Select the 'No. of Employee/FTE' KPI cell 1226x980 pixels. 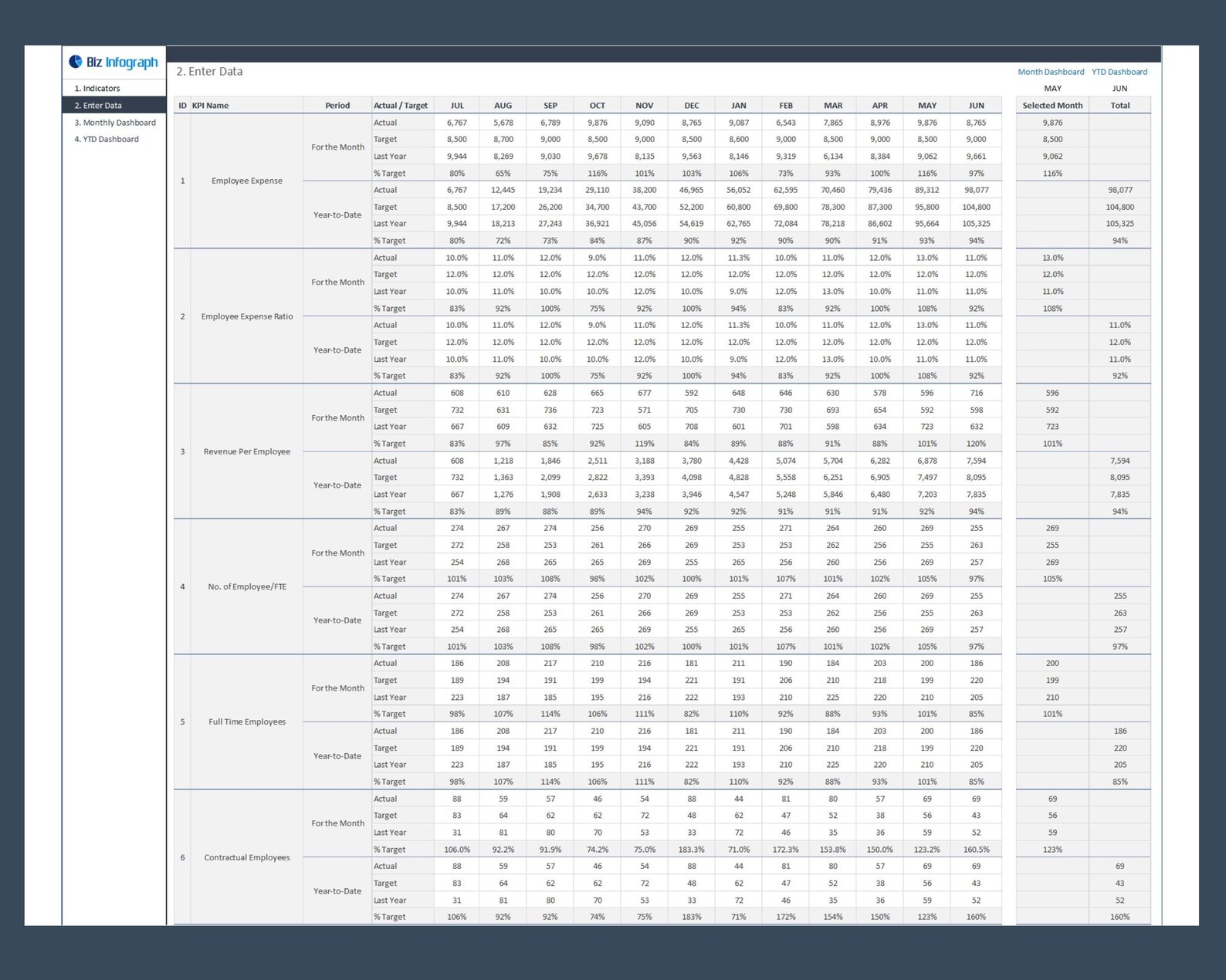246,586
